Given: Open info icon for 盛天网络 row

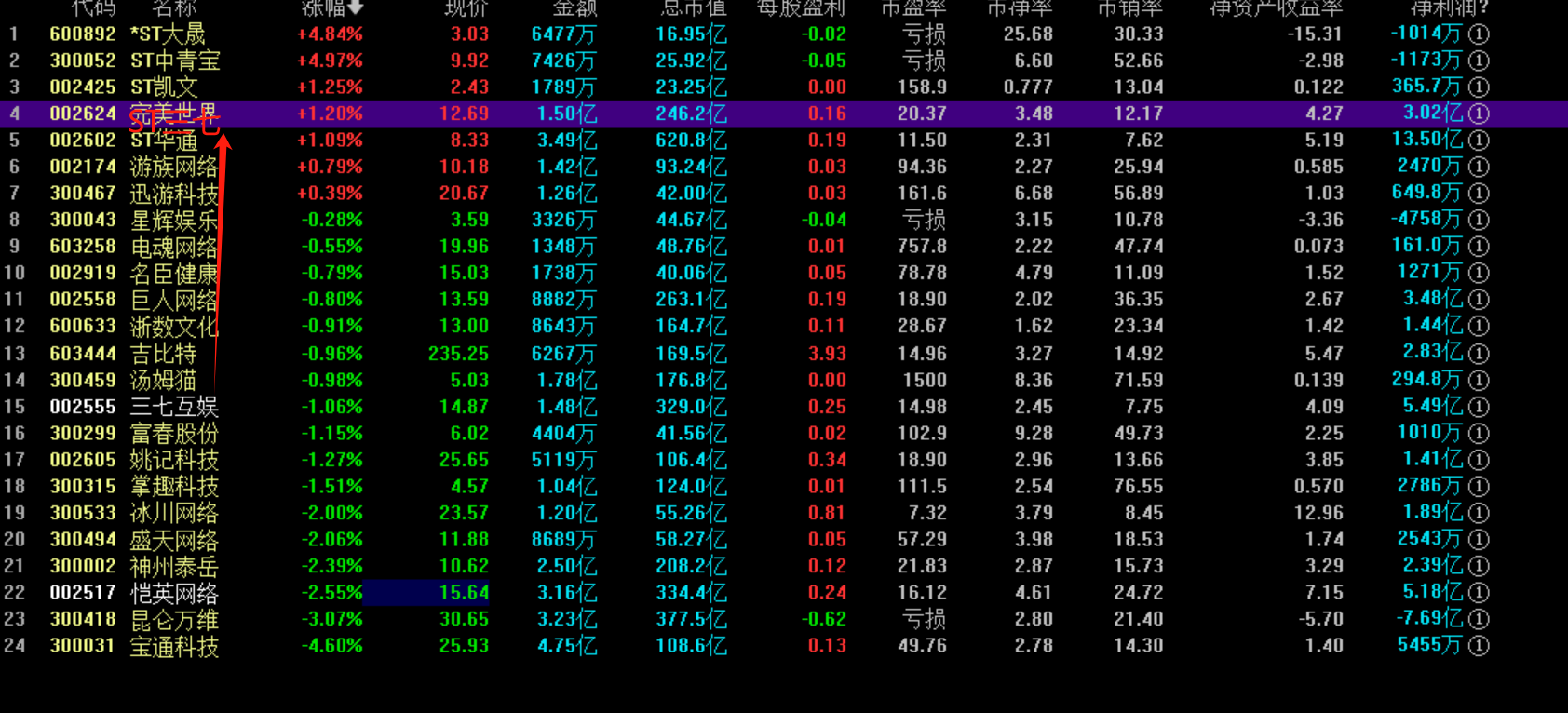Looking at the screenshot, I should pyautogui.click(x=1479, y=540).
